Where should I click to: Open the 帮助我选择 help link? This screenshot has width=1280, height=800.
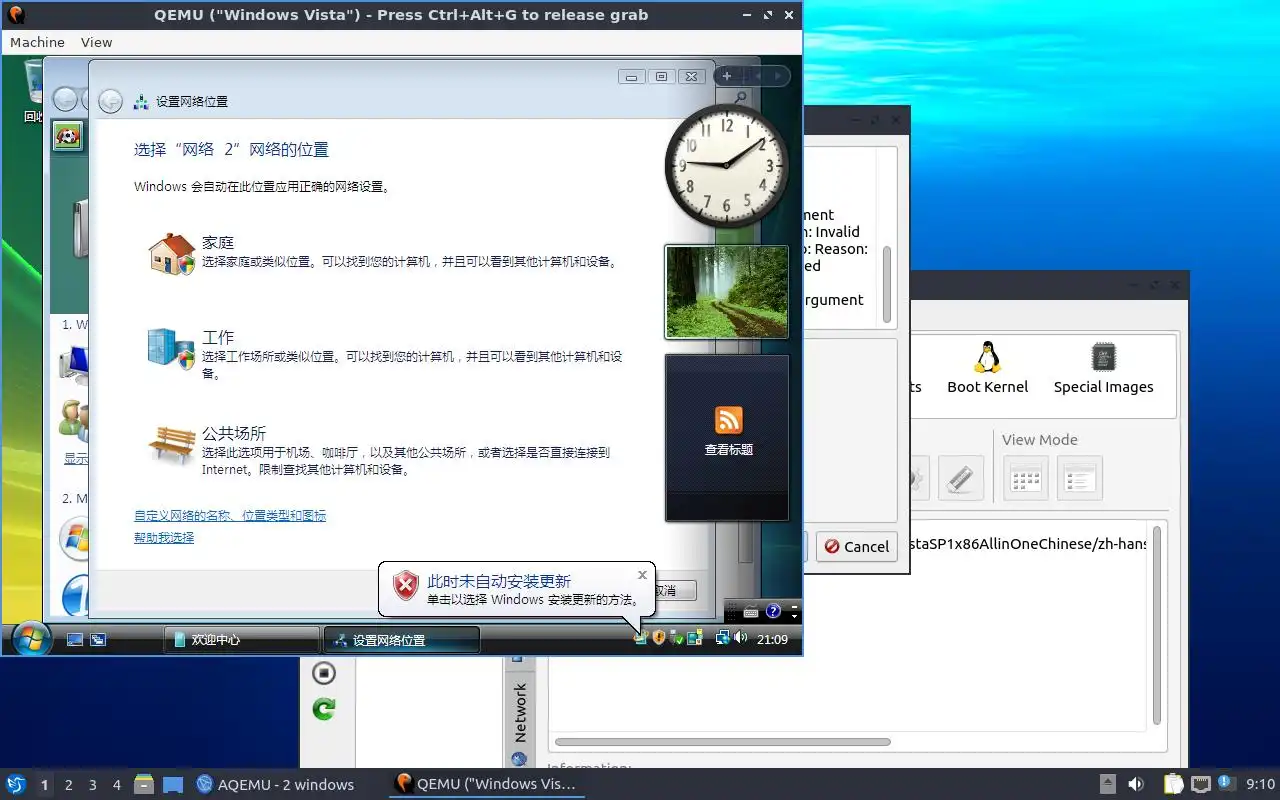click(x=164, y=538)
